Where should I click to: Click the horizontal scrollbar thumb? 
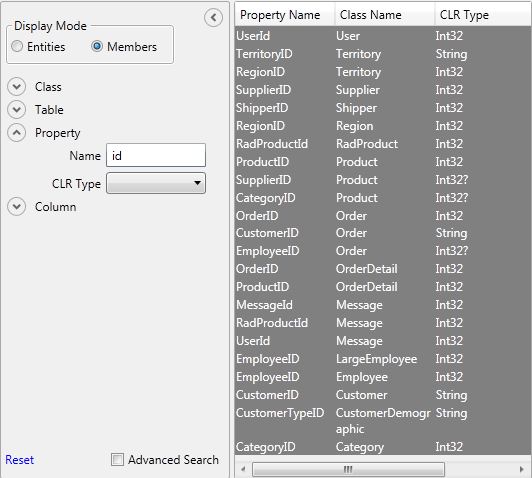pyautogui.click(x=348, y=470)
